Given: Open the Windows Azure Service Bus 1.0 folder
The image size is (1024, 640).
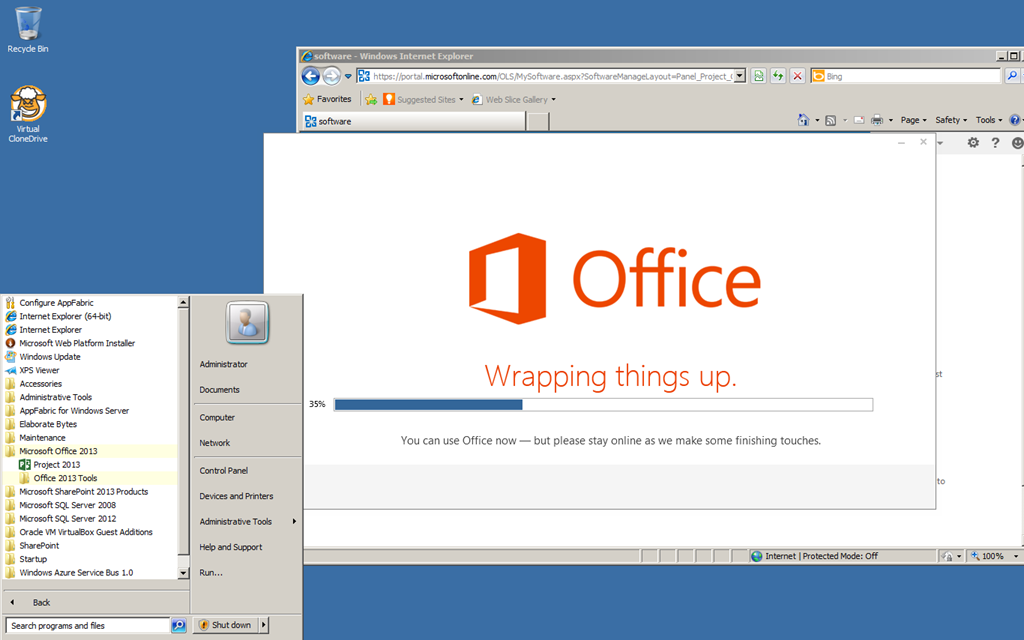Looking at the screenshot, I should (69, 573).
